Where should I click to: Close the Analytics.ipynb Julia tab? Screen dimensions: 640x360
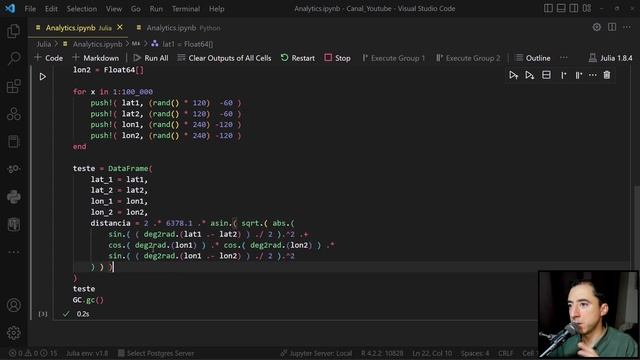coord(120,27)
